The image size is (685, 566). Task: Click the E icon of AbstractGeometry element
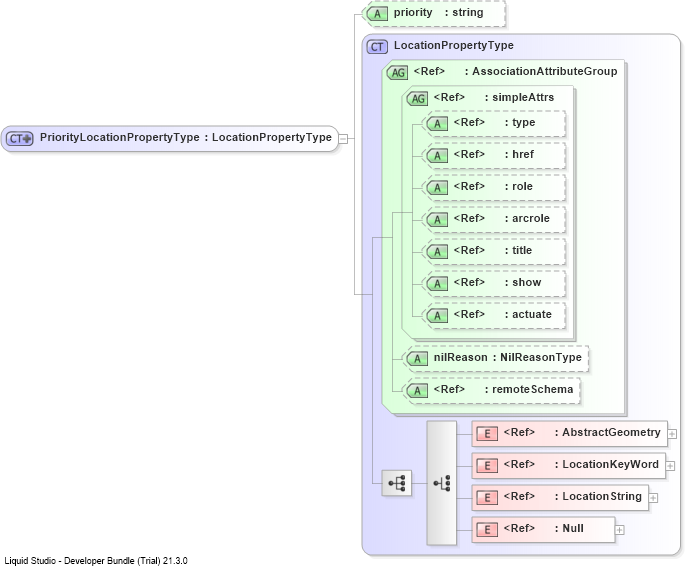click(x=487, y=434)
